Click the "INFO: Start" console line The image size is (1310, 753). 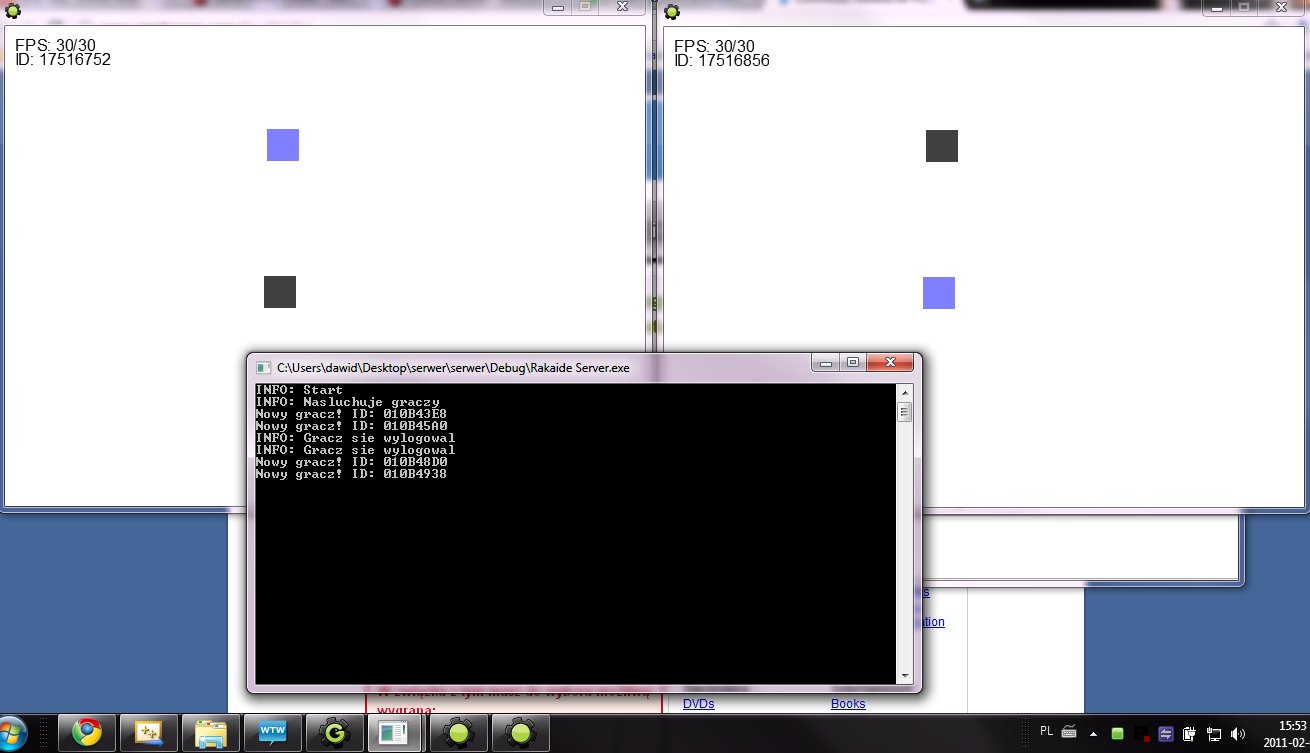point(299,390)
